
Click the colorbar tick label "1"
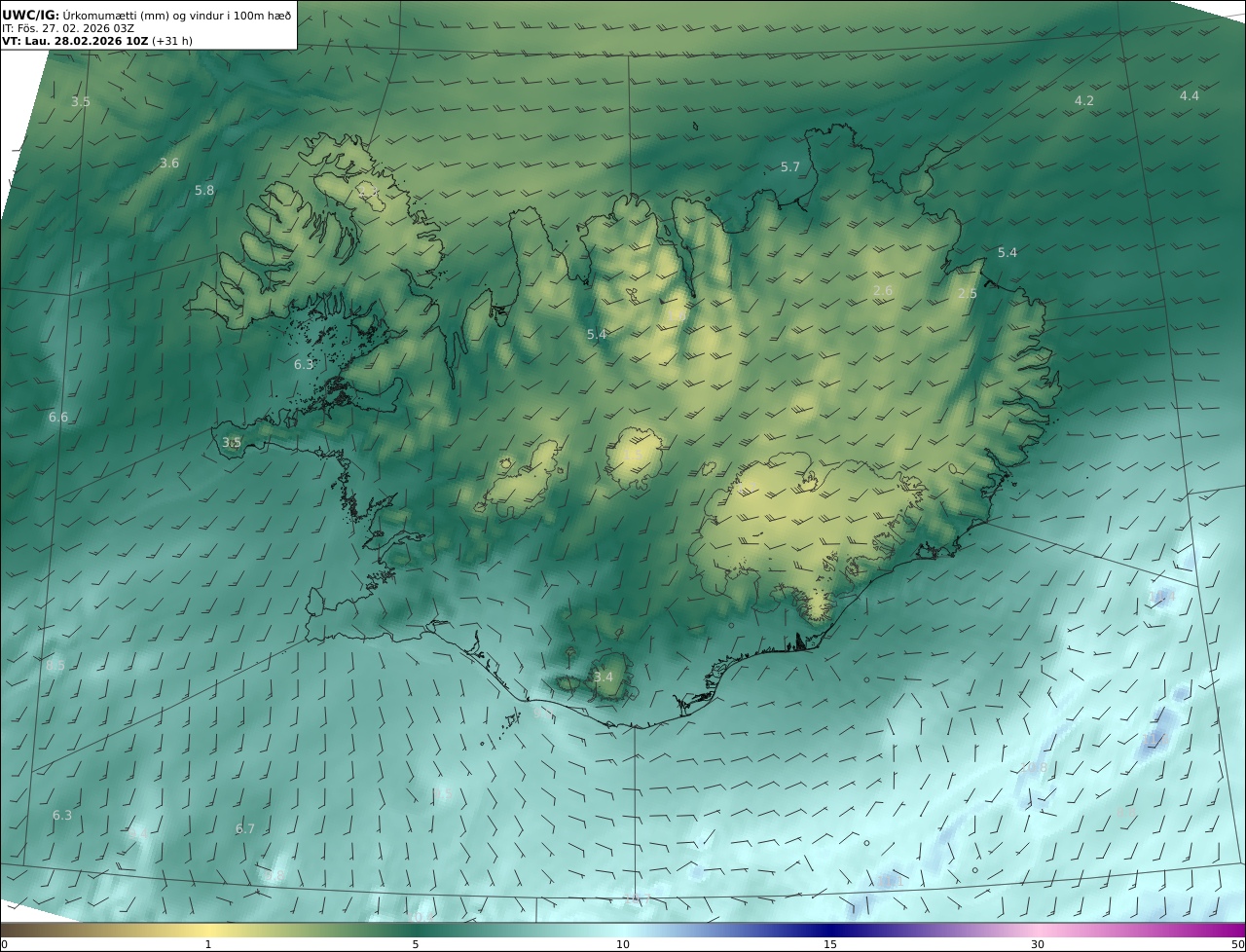(208, 944)
